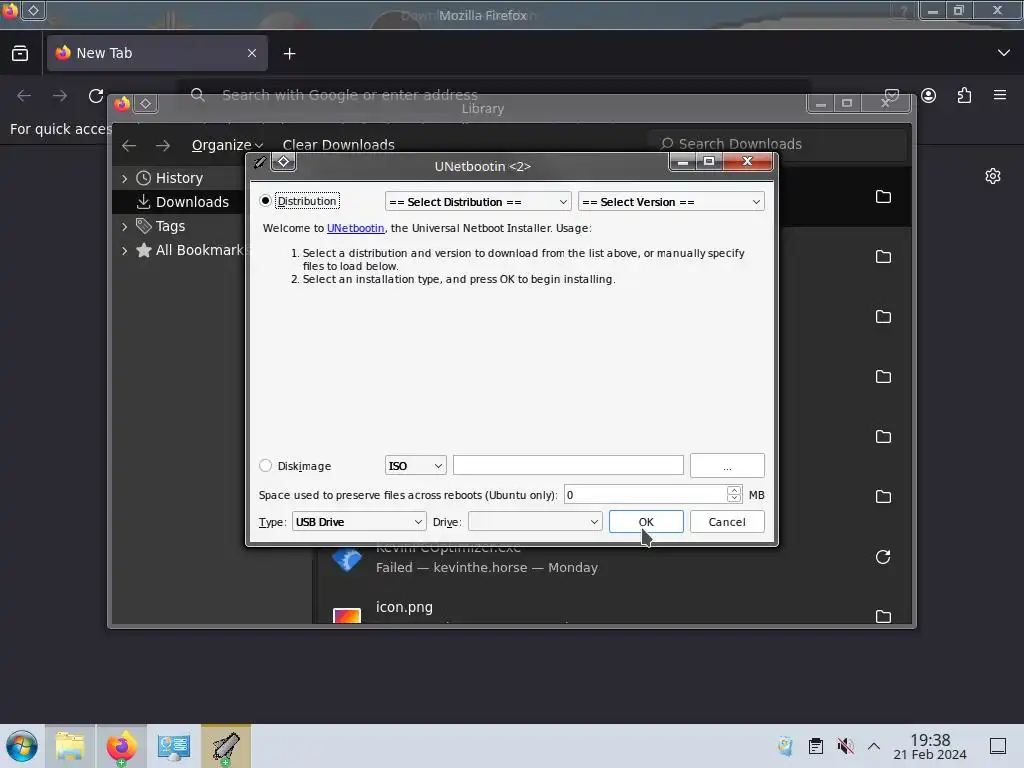Click the OK button in UNetbootin
This screenshot has width=1024, height=768.
coord(646,522)
